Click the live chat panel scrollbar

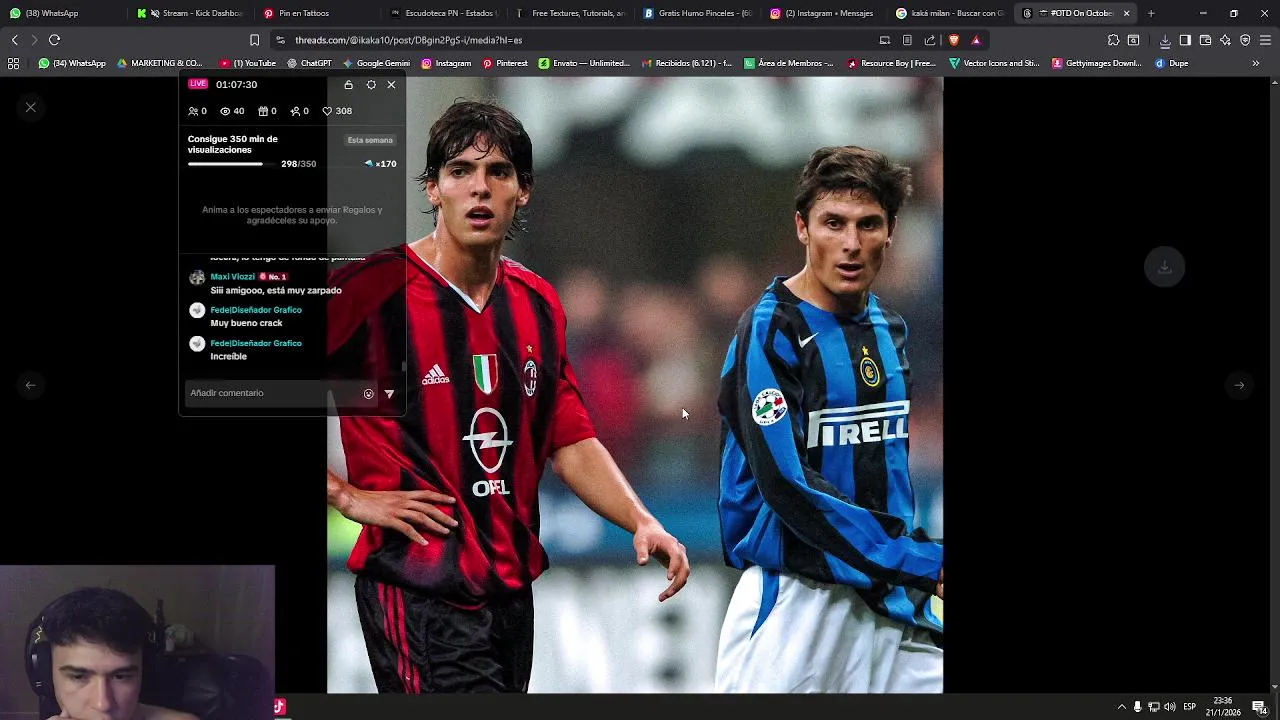(404, 366)
